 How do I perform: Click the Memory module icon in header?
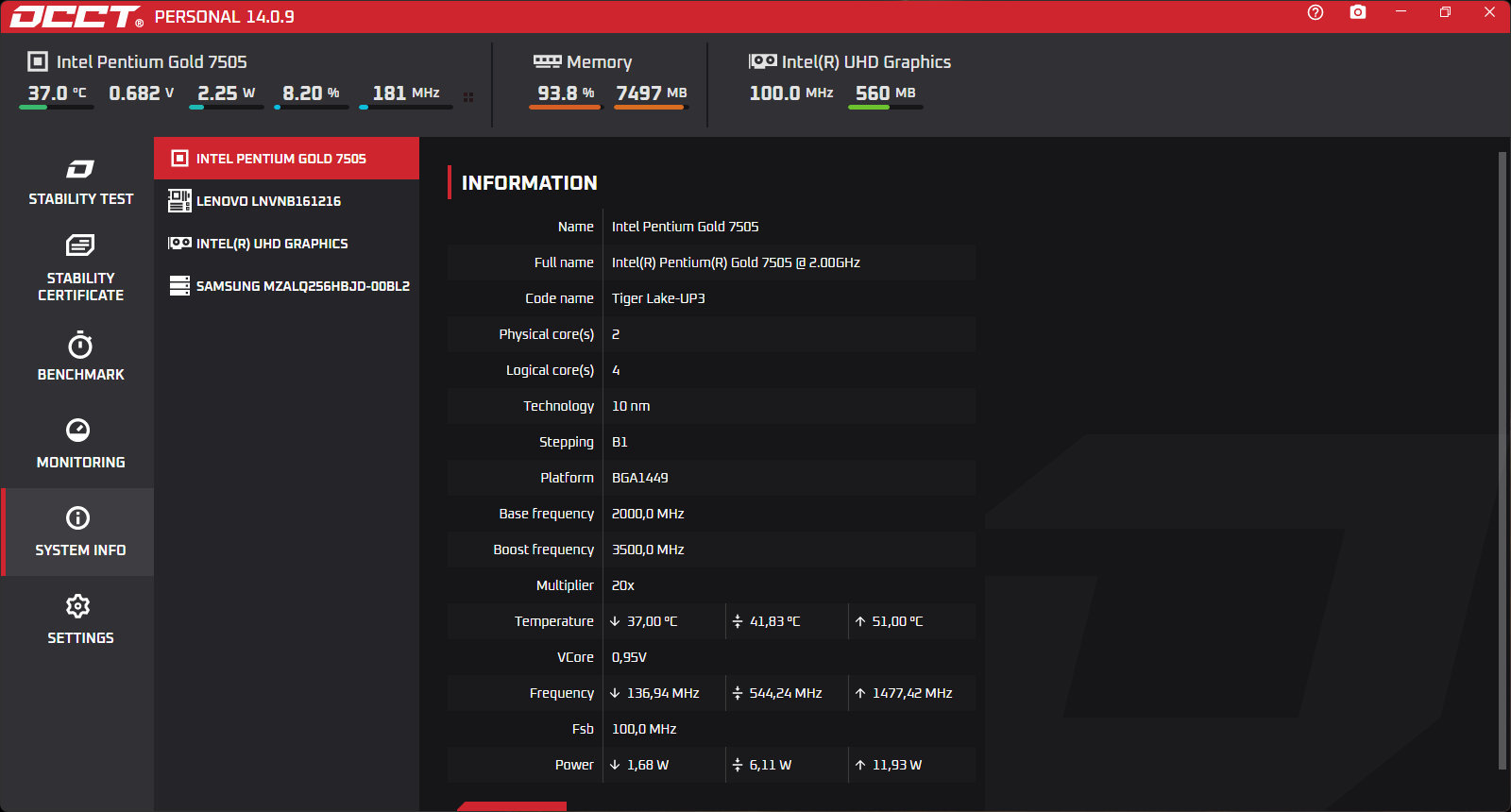(547, 61)
